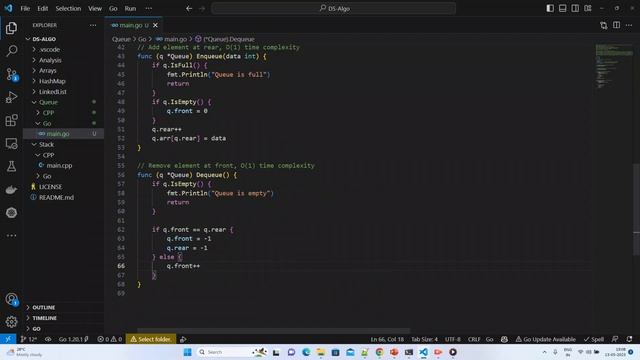Open the Run menu
640x360 pixels.
point(130,8)
